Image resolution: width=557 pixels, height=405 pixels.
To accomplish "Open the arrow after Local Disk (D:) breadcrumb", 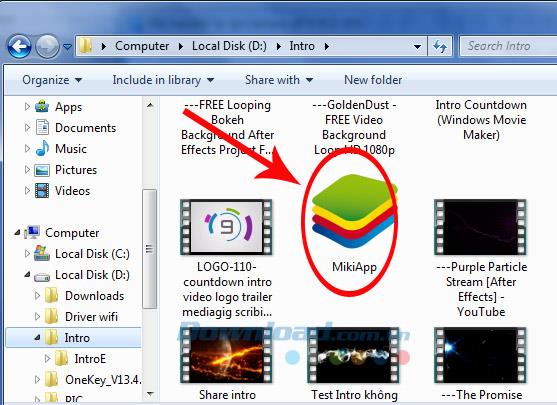I will (278, 46).
